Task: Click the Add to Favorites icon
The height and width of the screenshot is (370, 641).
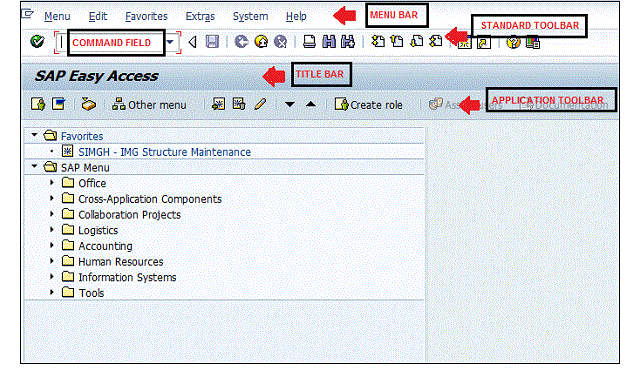Action: (218, 104)
